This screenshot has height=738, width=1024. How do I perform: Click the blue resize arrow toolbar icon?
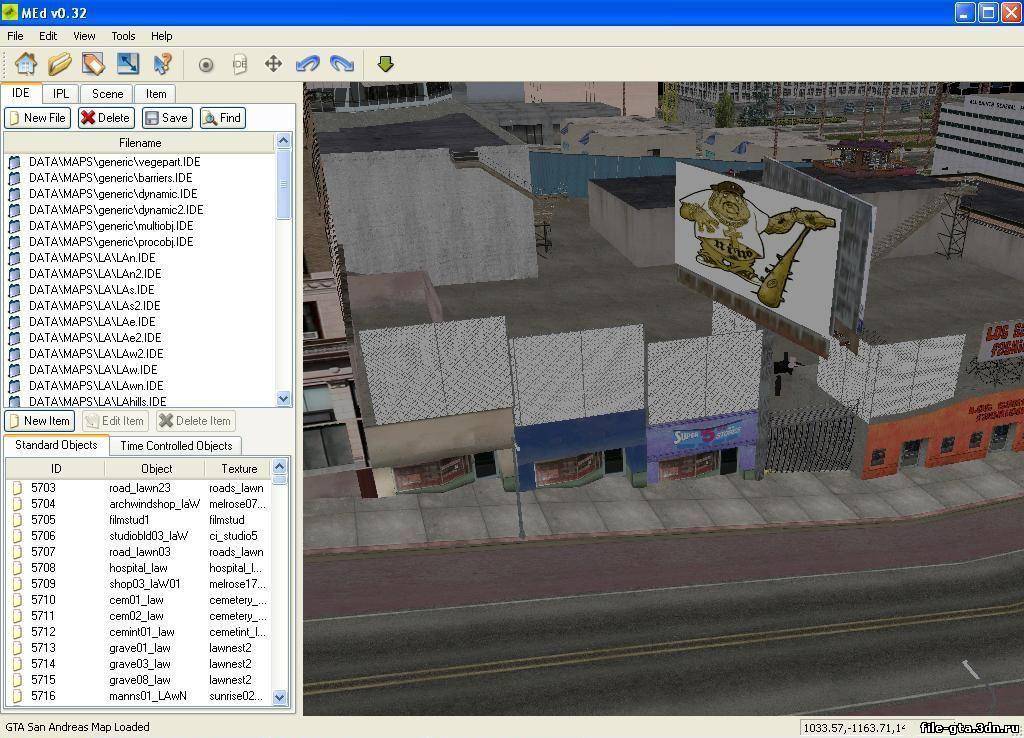coord(127,64)
